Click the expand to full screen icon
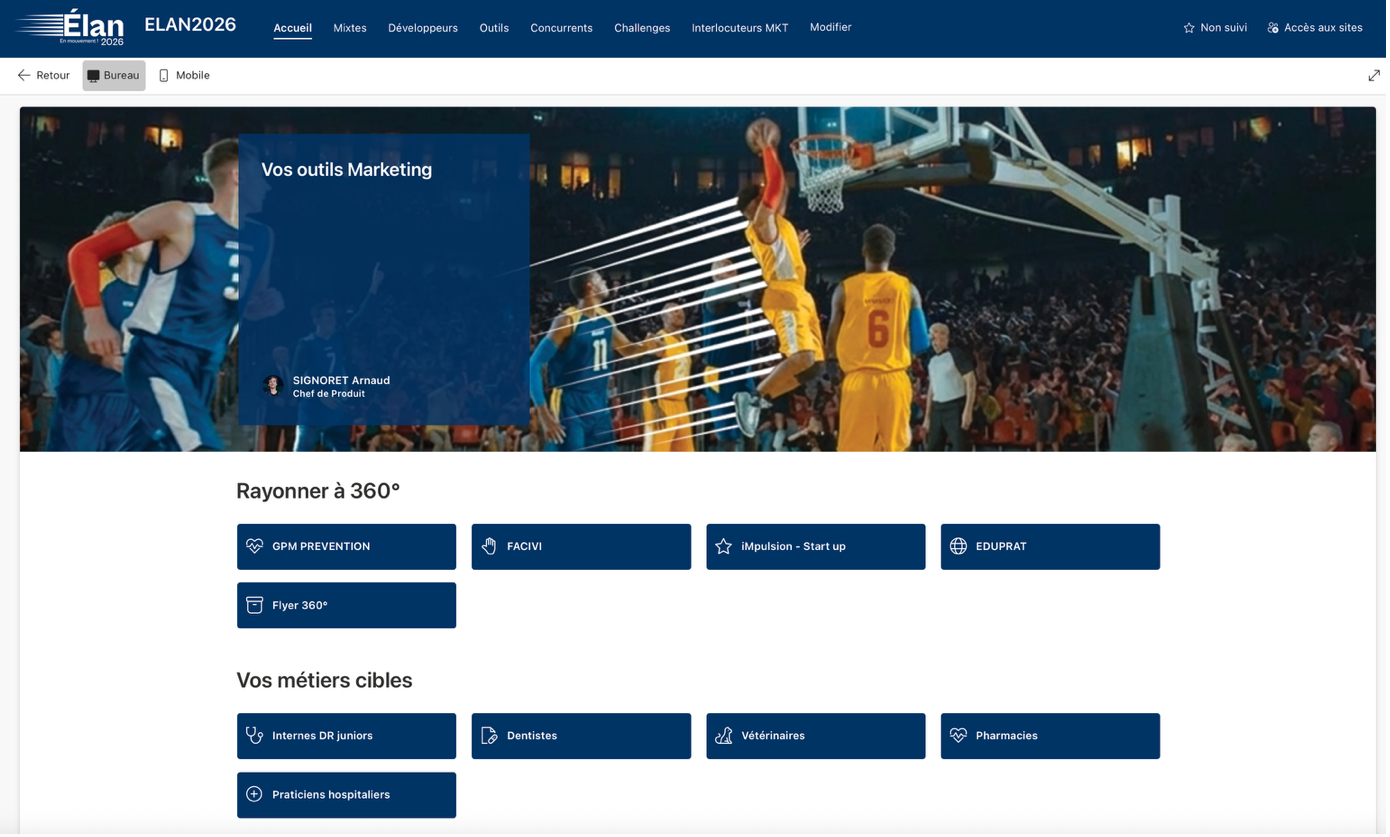 (1374, 76)
